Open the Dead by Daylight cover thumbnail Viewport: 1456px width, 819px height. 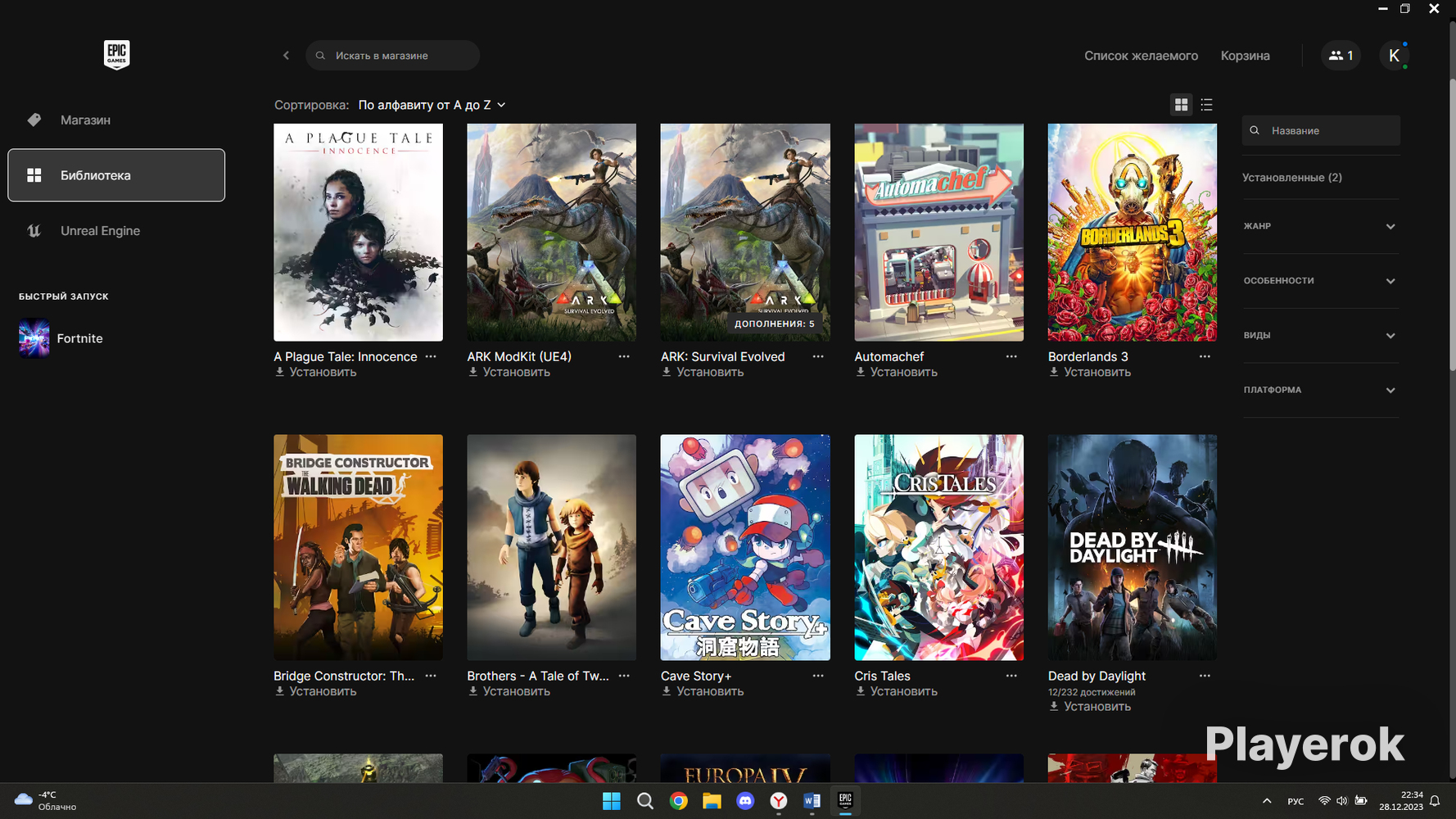(1133, 547)
